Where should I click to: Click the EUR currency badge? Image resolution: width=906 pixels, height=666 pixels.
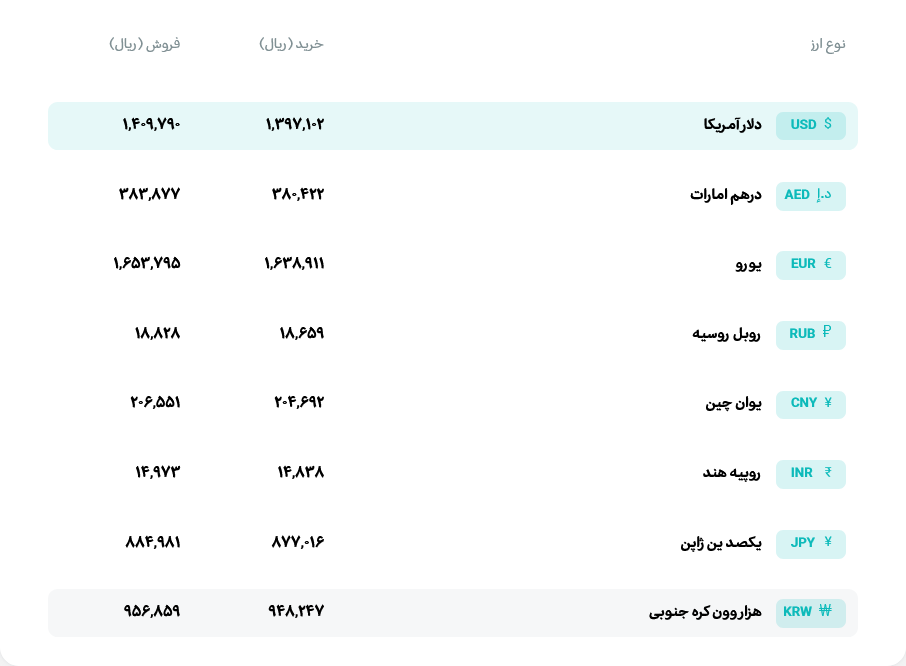coord(810,265)
